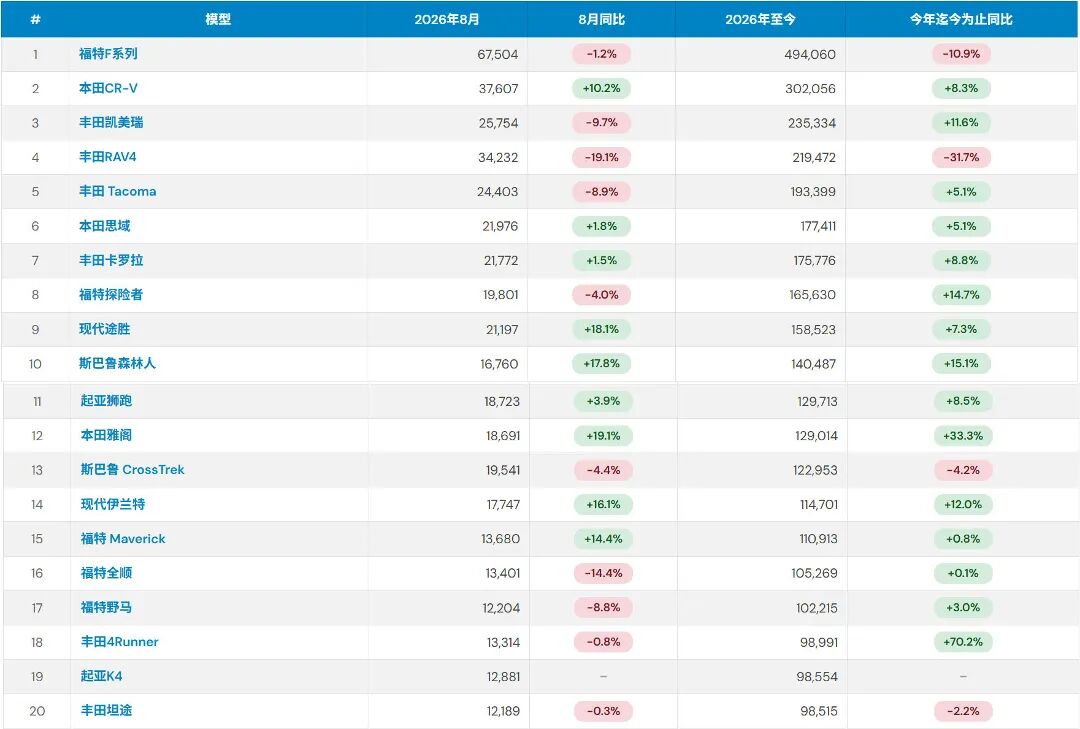Open the 丰田卡罗拉 model link
1080x729 pixels.
[x=111, y=260]
